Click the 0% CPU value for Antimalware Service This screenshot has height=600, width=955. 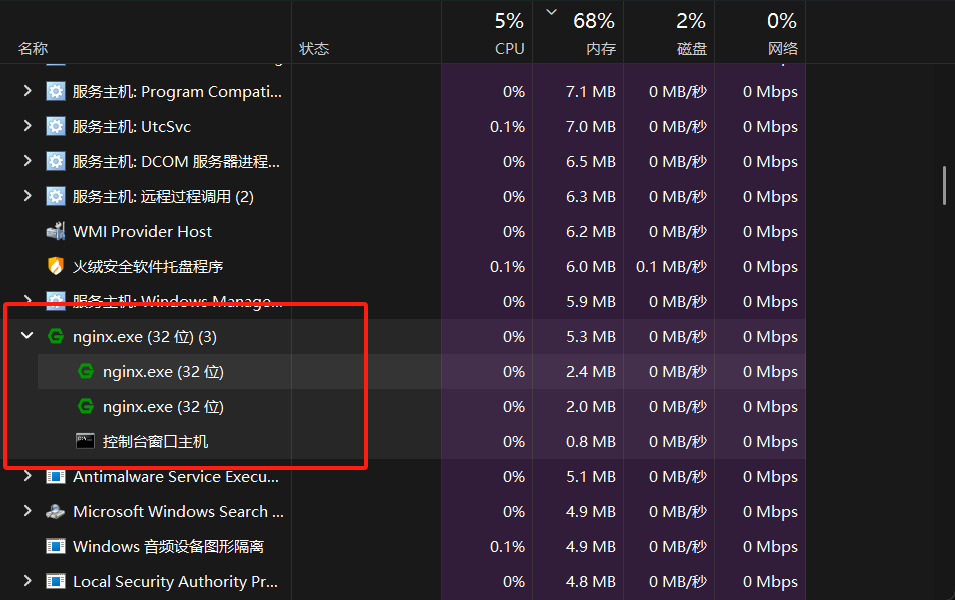click(513, 476)
